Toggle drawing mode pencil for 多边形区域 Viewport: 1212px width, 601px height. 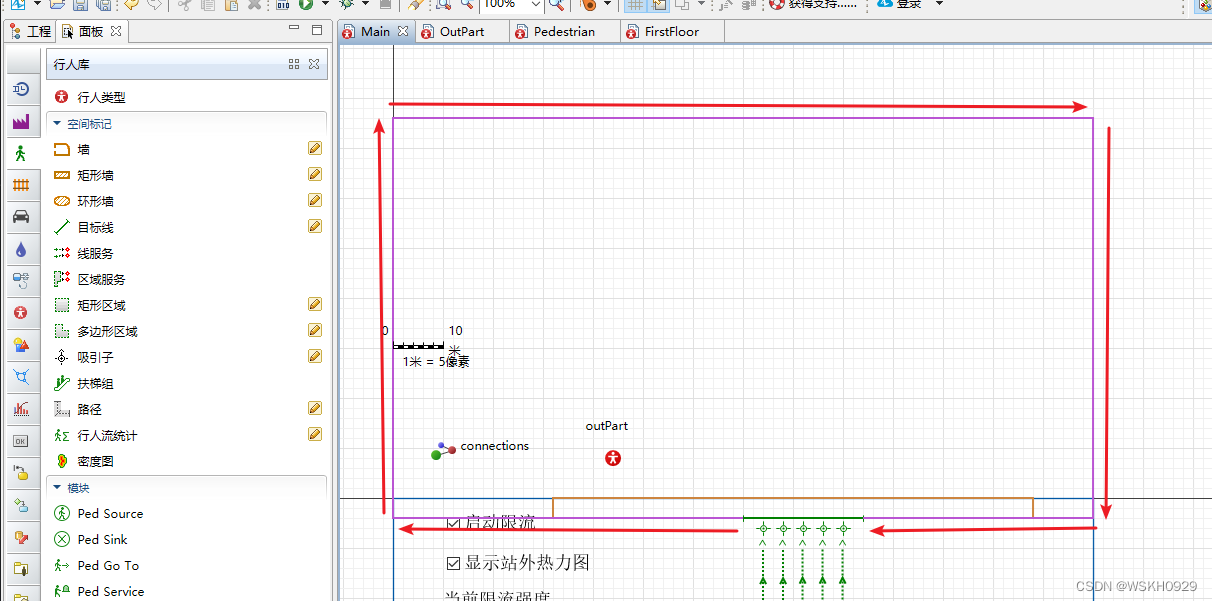pyautogui.click(x=315, y=330)
